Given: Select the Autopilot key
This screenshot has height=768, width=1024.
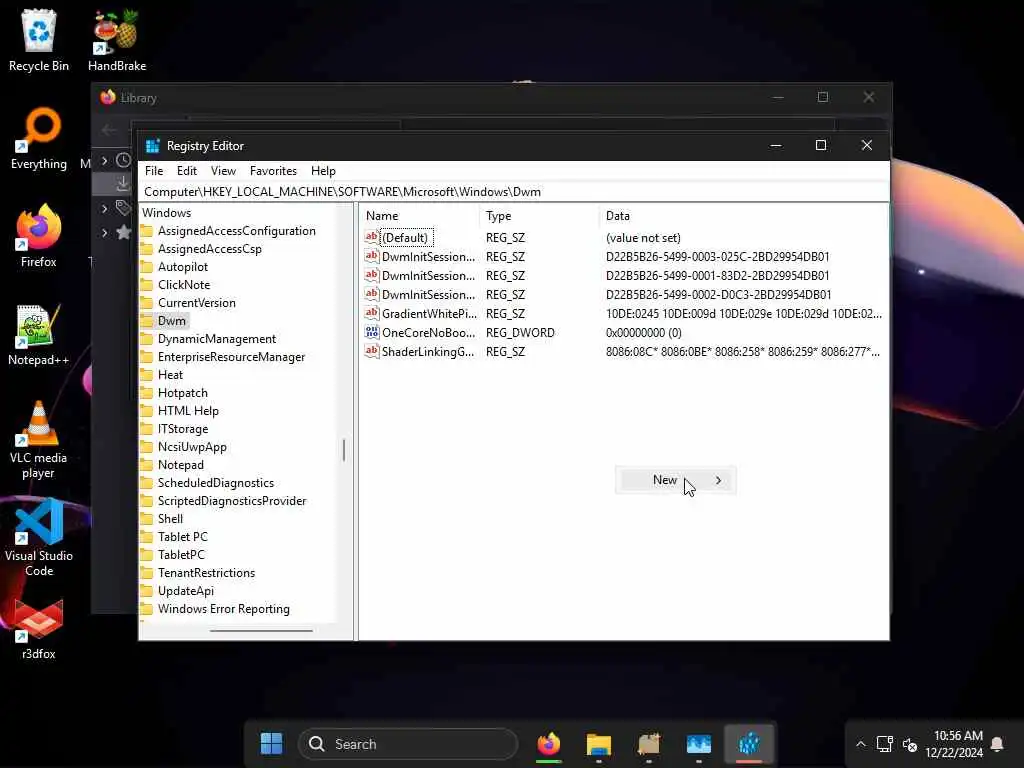Looking at the screenshot, I should pyautogui.click(x=183, y=267).
